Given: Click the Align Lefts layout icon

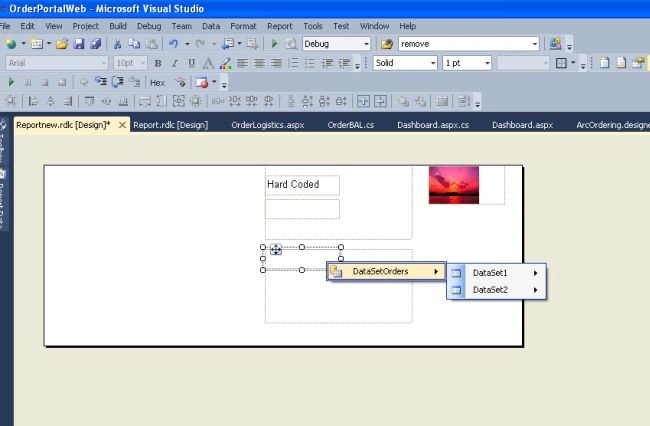Looking at the screenshot, I should coord(33,101).
